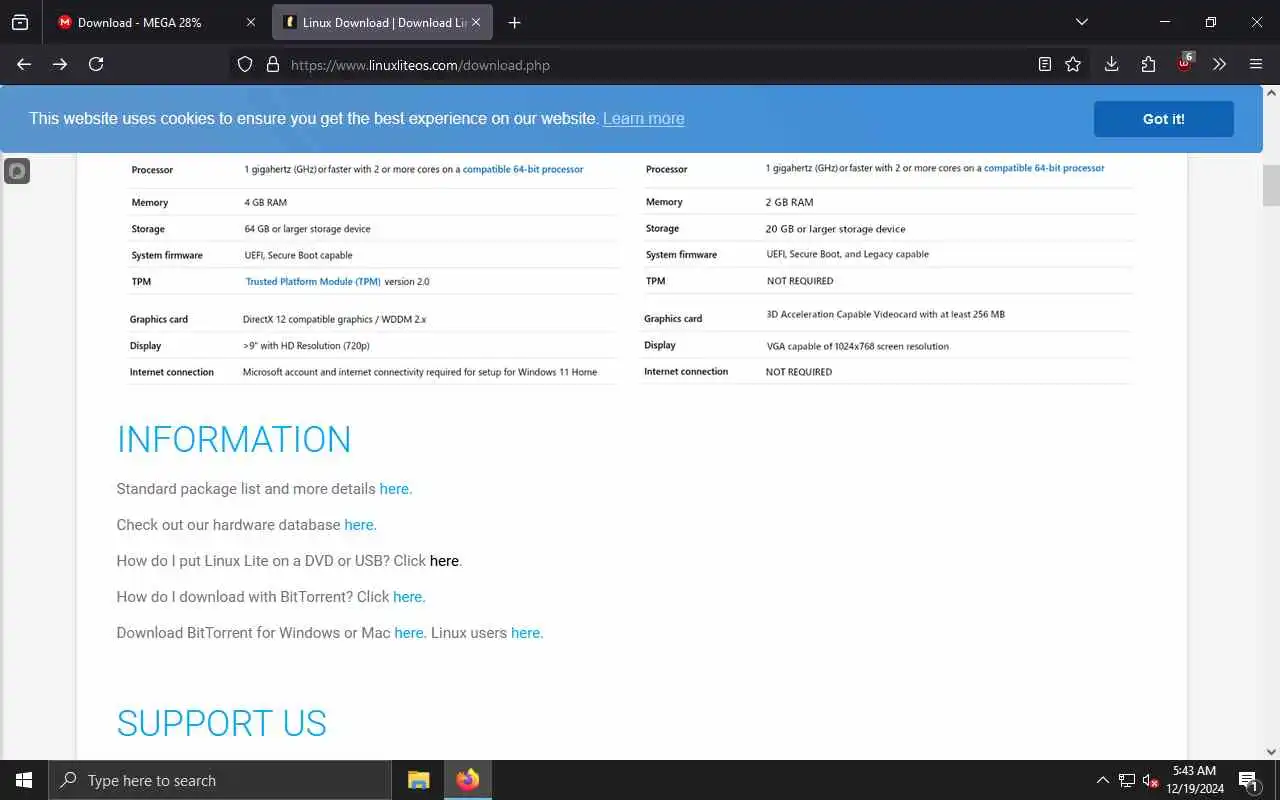The height and width of the screenshot is (800, 1280).
Task: Click DirectX 12 compatible graphics text
Action: (x=334, y=320)
